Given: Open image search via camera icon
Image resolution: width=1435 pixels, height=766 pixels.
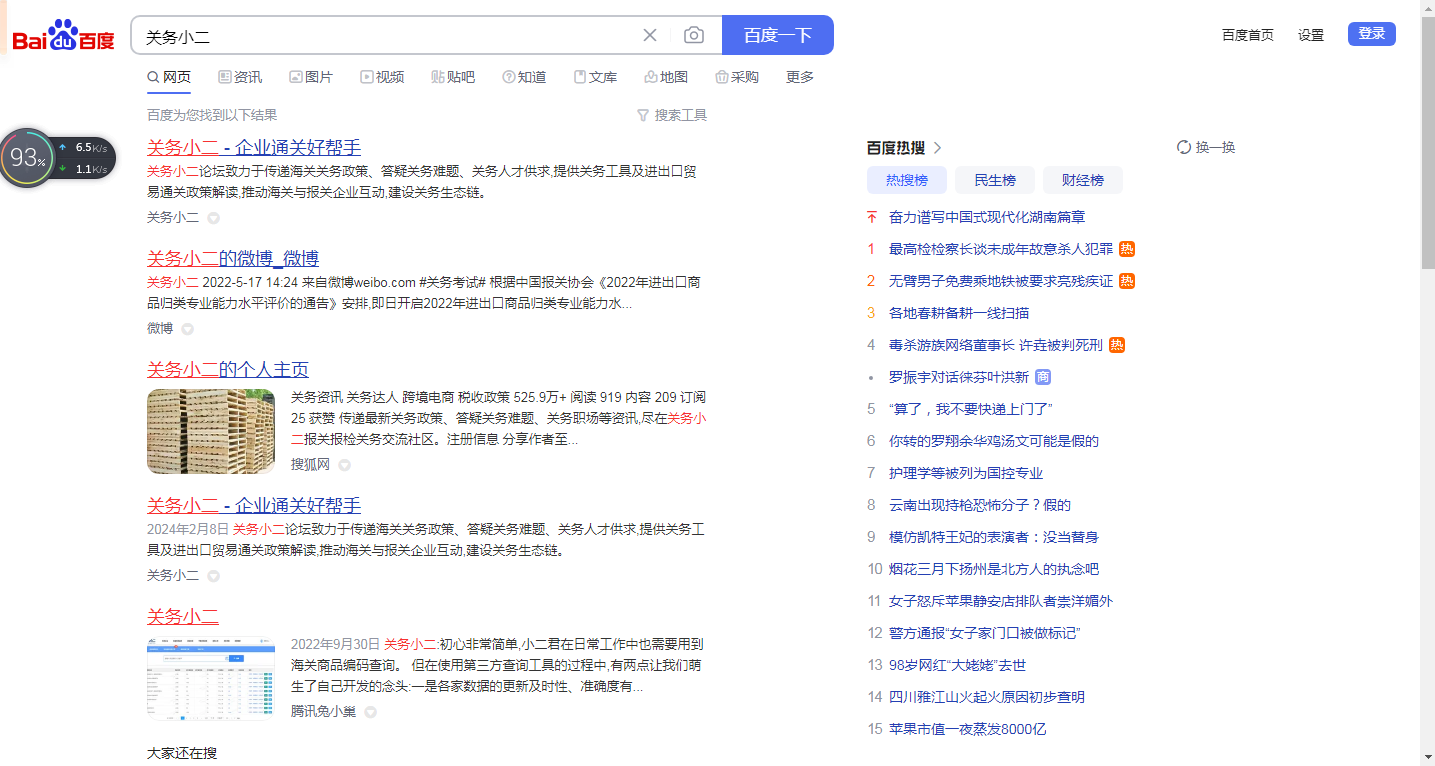Looking at the screenshot, I should tap(694, 36).
